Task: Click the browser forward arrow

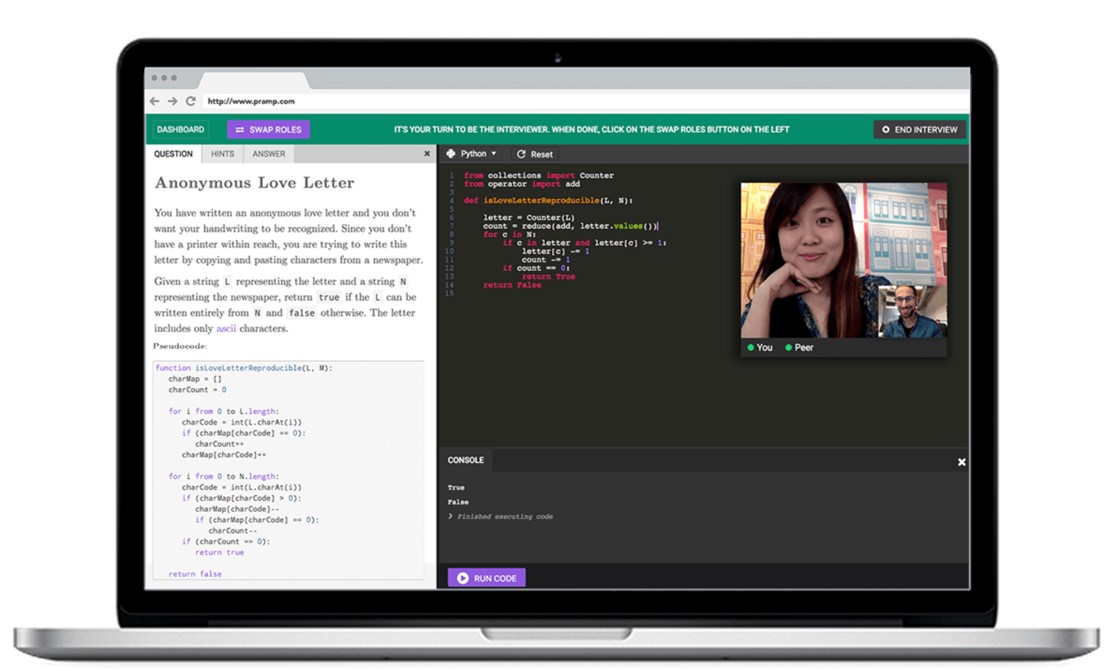Action: 172,101
